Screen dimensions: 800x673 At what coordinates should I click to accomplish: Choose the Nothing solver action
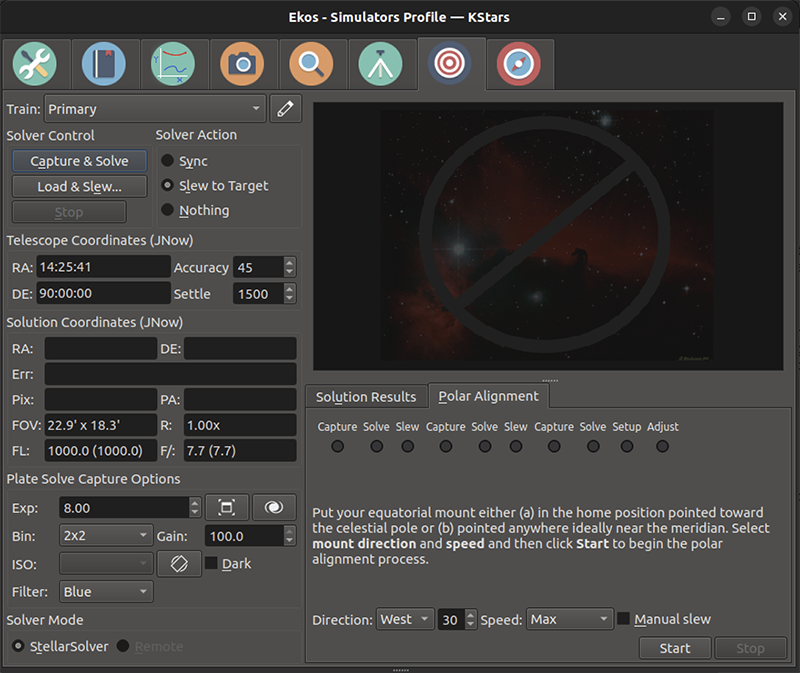coord(168,211)
